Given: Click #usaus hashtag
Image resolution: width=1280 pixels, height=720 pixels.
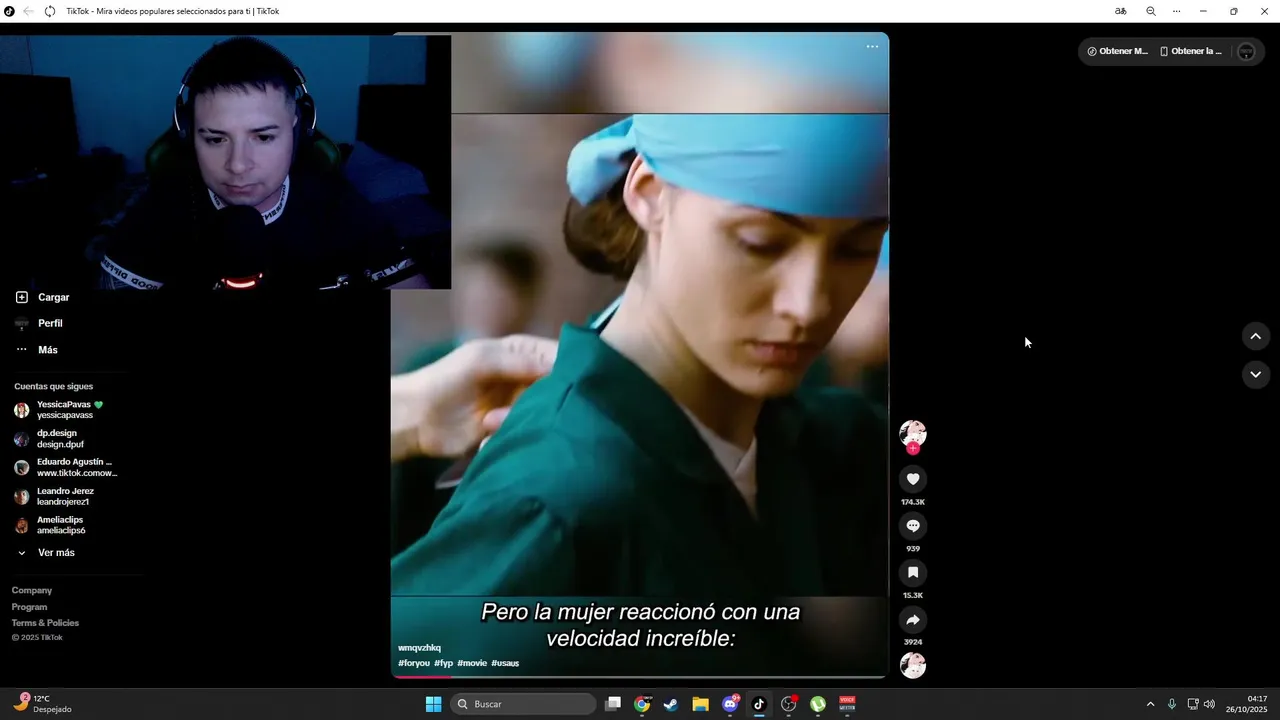Looking at the screenshot, I should pyautogui.click(x=505, y=663).
